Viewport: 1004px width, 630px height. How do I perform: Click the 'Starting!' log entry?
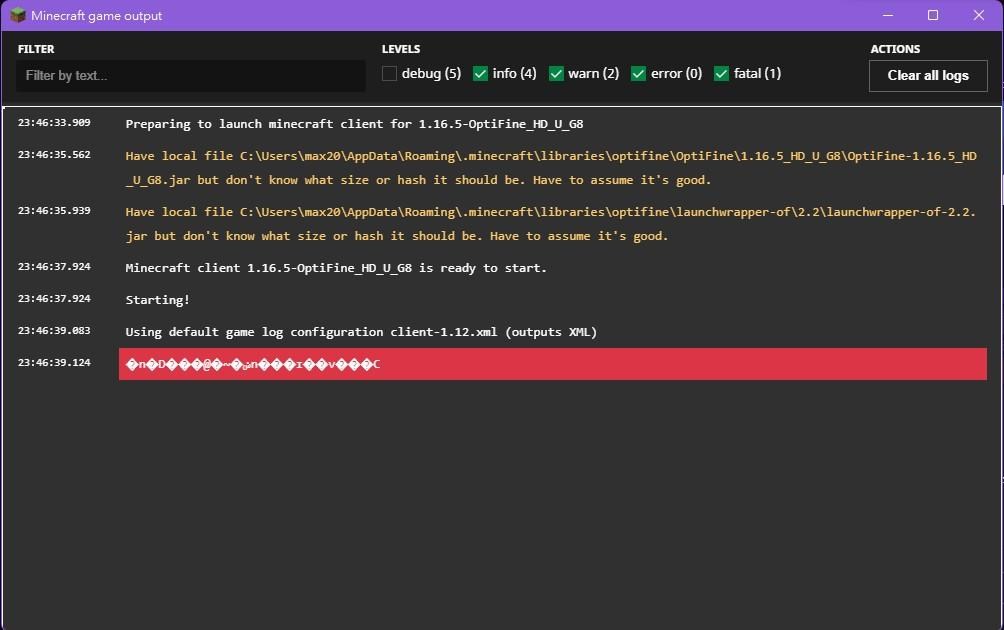pyautogui.click(x=158, y=300)
